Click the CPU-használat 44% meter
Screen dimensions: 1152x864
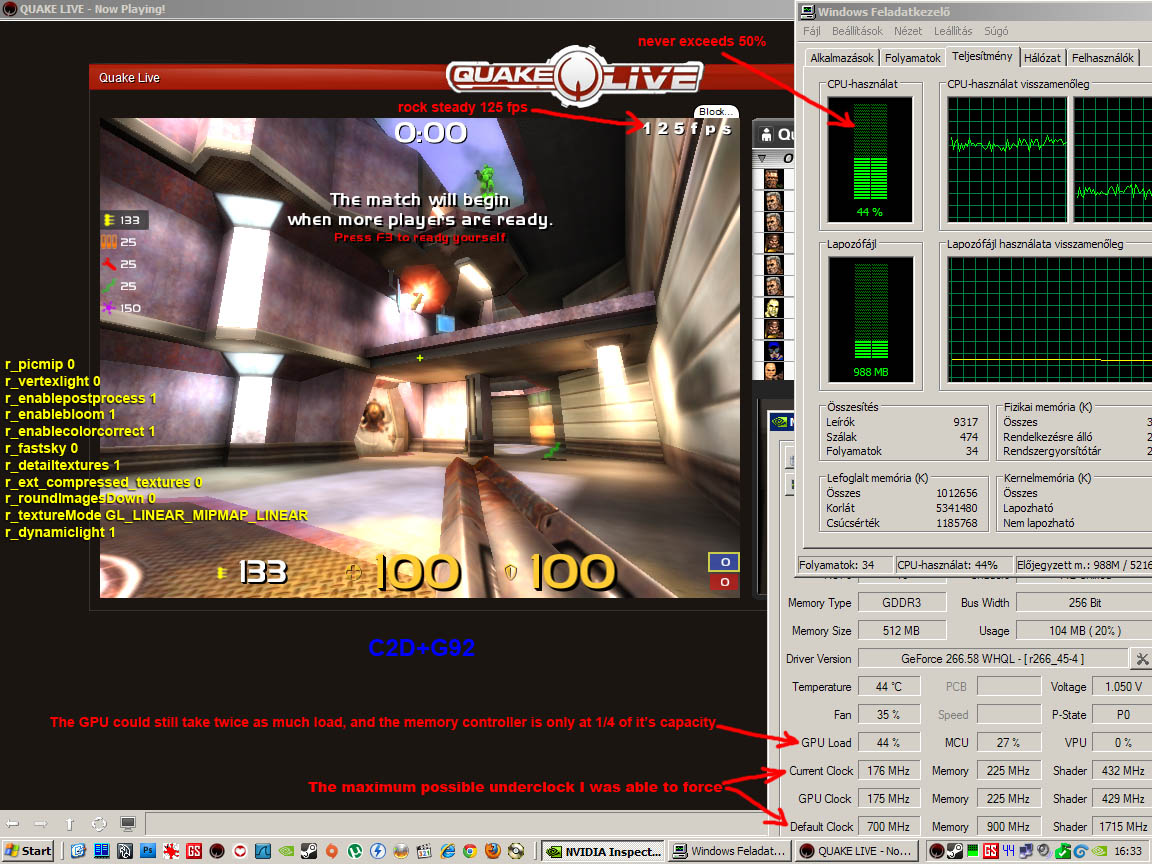click(x=870, y=159)
